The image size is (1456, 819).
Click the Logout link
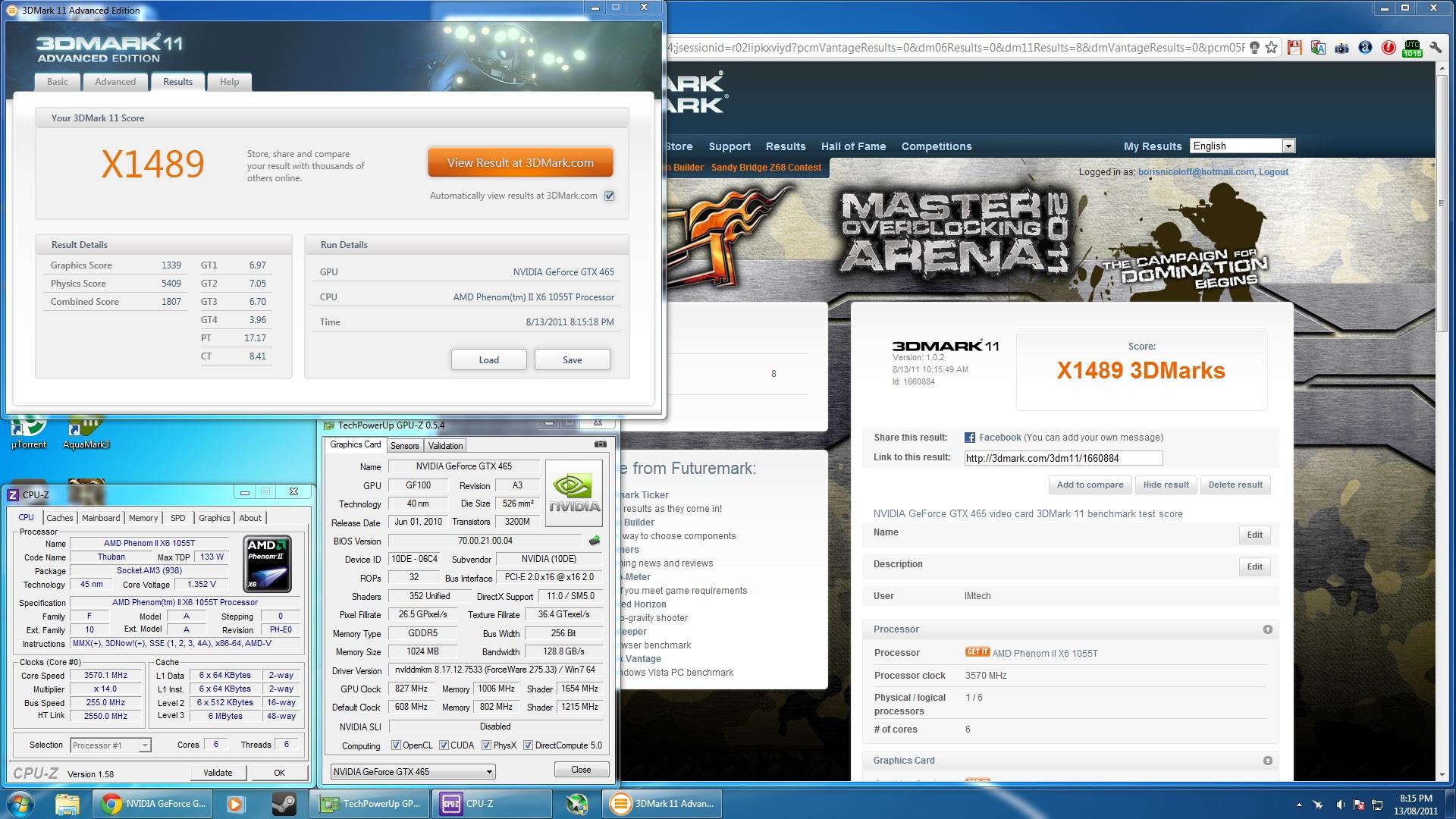(x=1273, y=172)
